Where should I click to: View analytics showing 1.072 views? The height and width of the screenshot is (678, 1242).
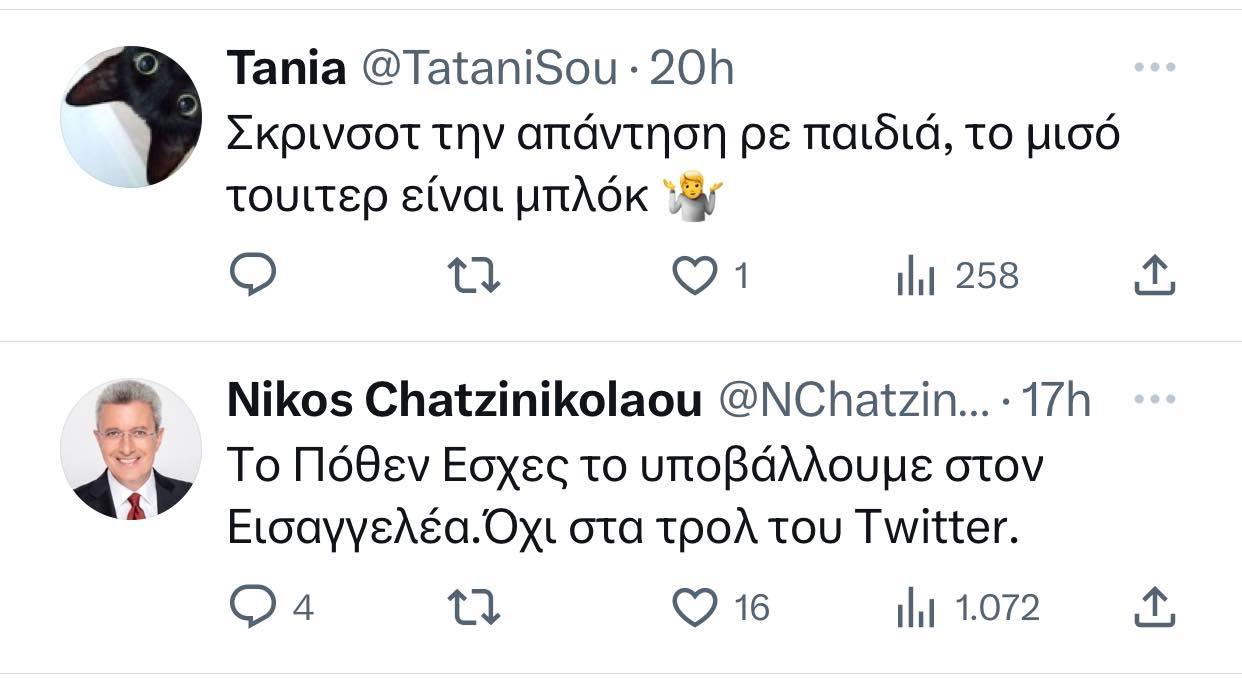[x=968, y=607]
